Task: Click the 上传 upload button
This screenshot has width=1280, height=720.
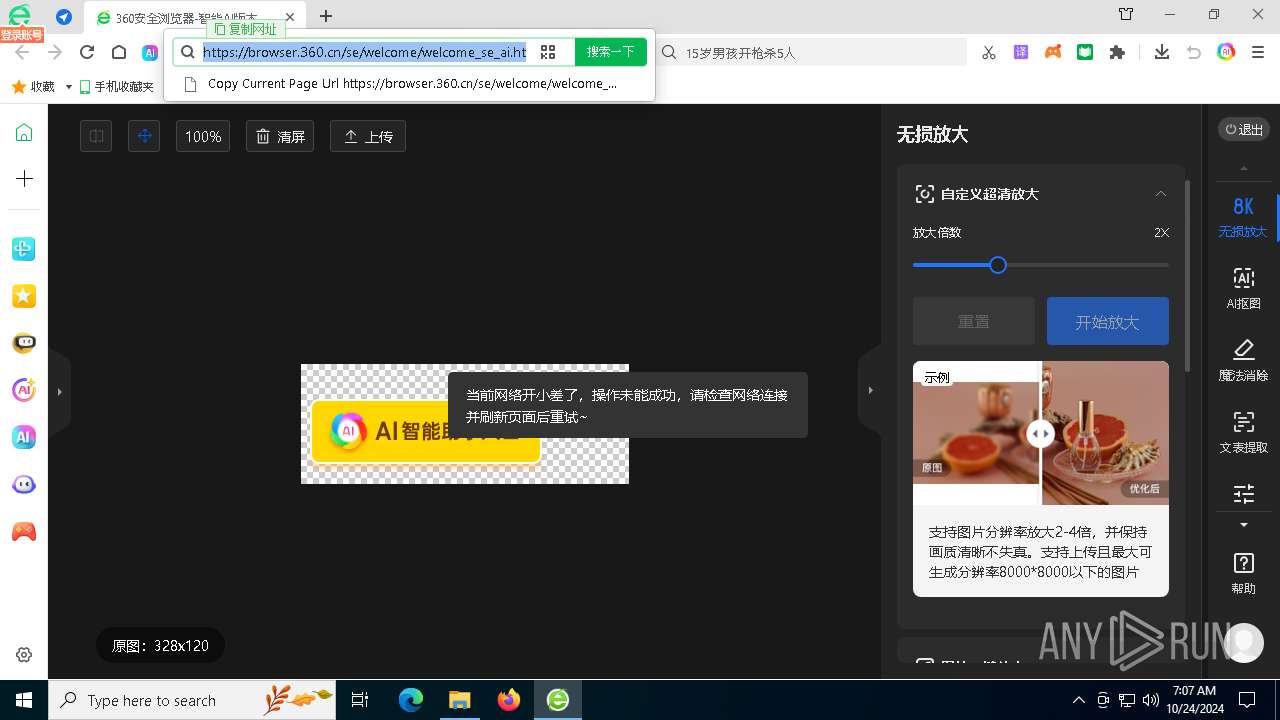Action: (368, 136)
